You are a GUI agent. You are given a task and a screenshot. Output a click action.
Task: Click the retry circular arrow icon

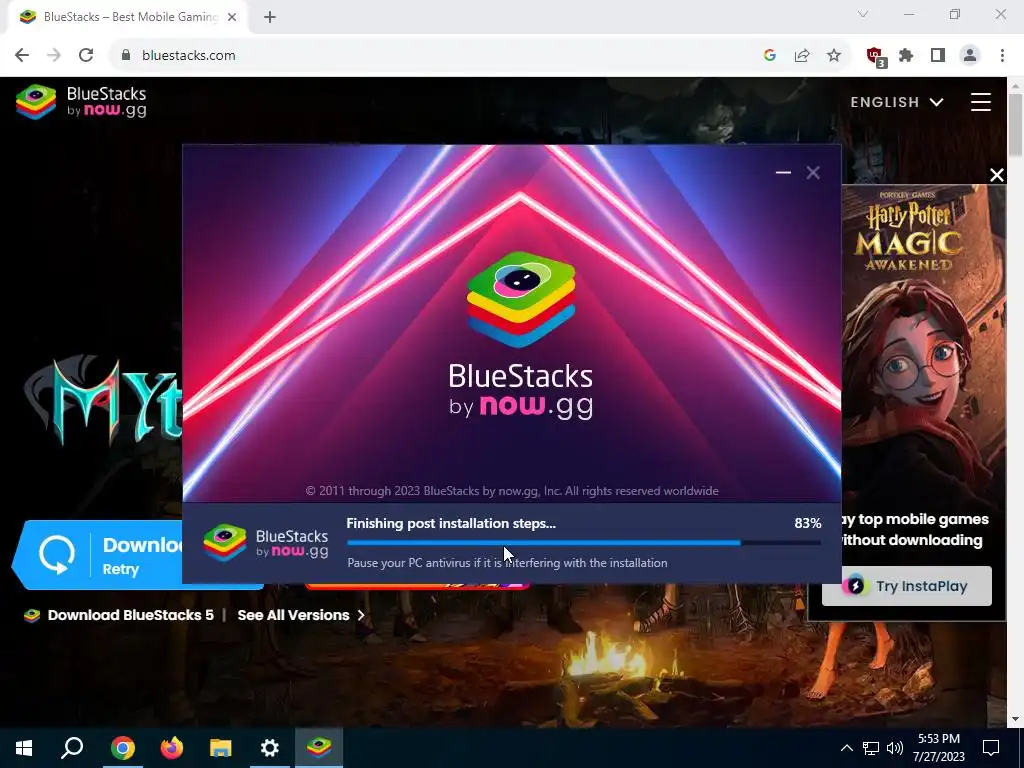(57, 555)
